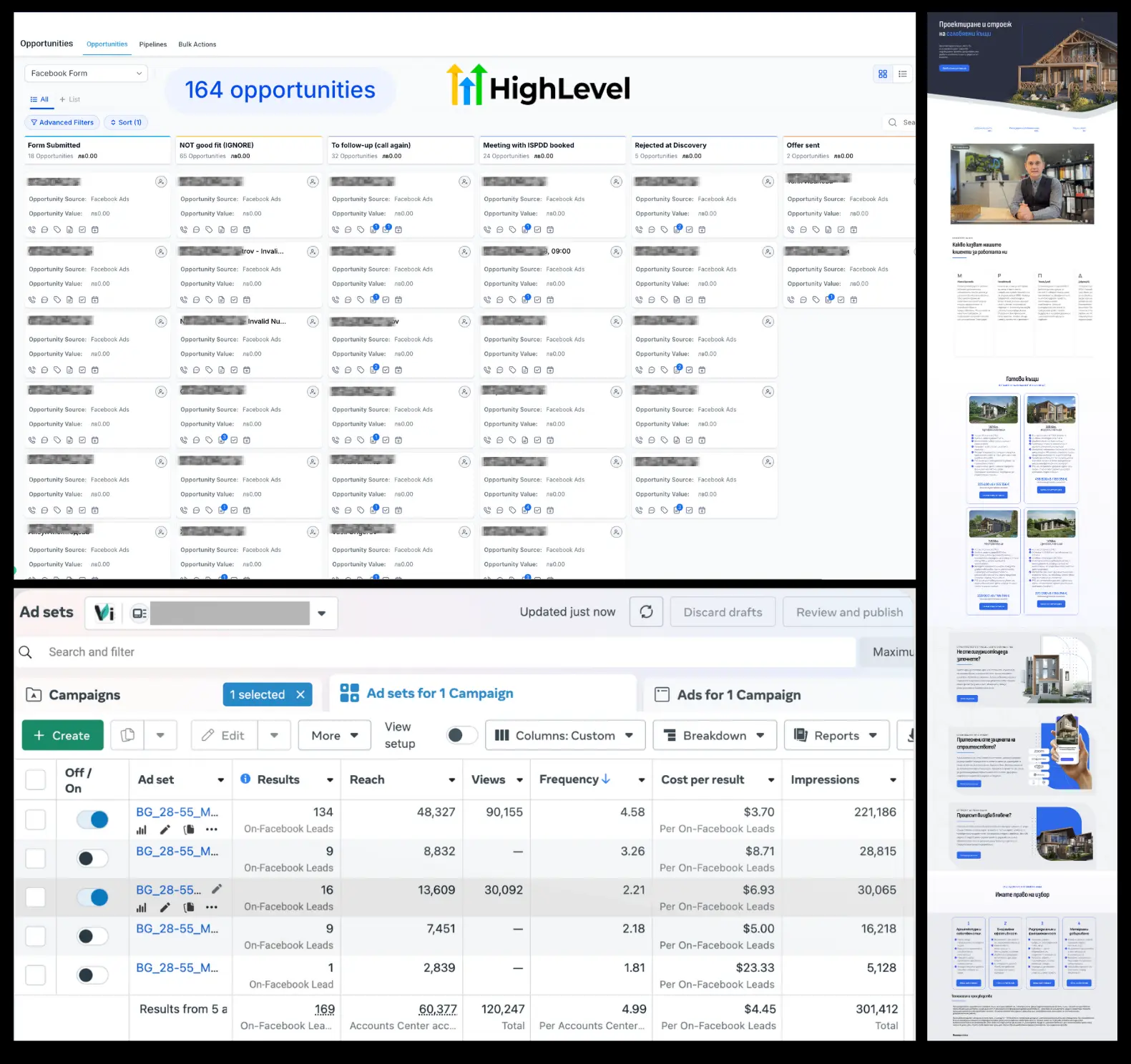Viewport: 1131px width, 1064px height.
Task: Click the Search and filter field
Action: pyautogui.click(x=436, y=652)
